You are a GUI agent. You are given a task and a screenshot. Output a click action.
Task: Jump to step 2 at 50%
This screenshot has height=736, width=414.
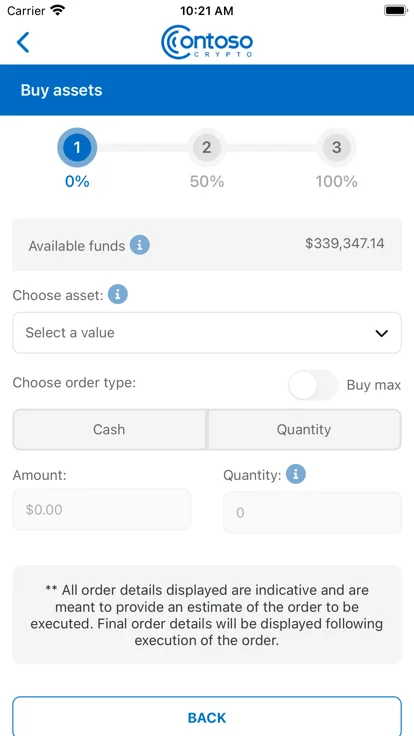coord(207,148)
